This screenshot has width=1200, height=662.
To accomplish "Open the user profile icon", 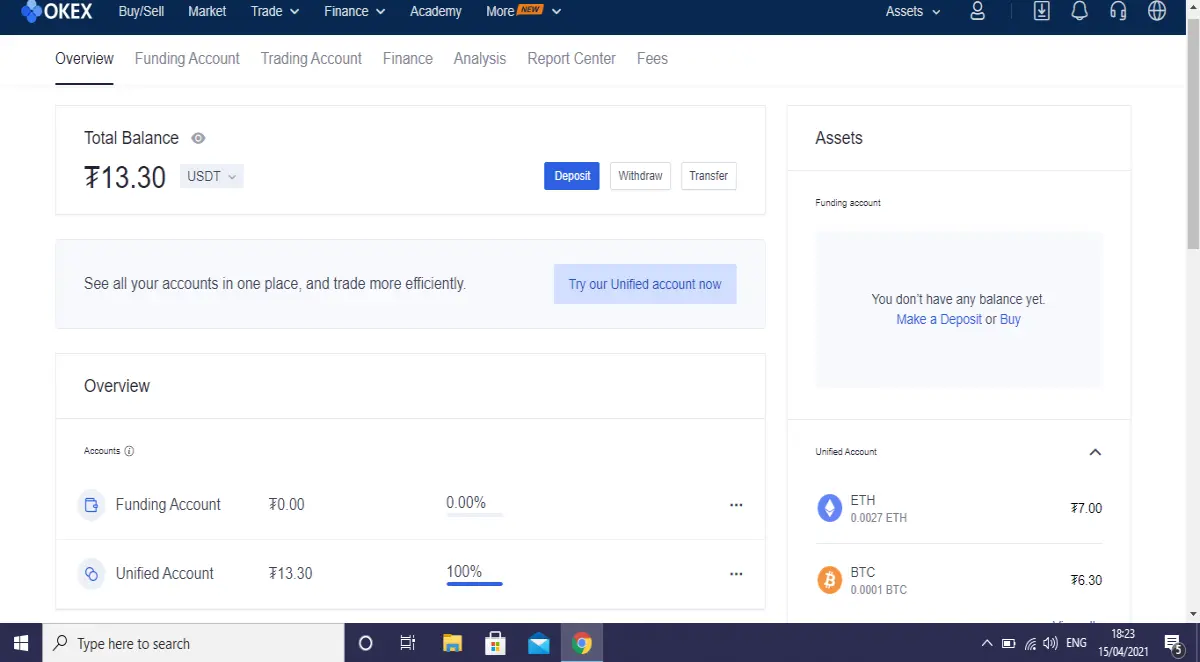I will coord(978,12).
